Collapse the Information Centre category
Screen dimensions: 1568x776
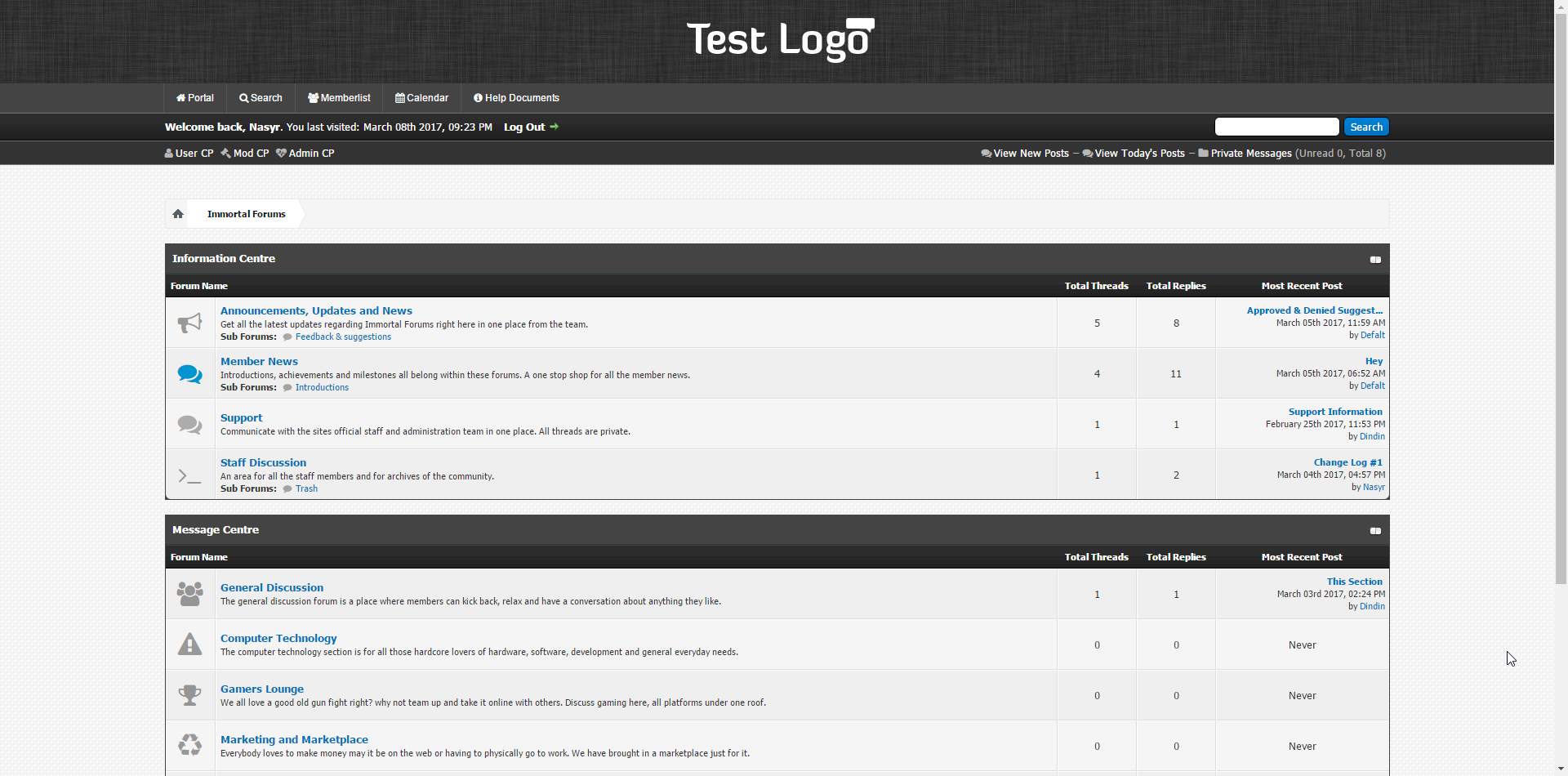pyautogui.click(x=1375, y=260)
